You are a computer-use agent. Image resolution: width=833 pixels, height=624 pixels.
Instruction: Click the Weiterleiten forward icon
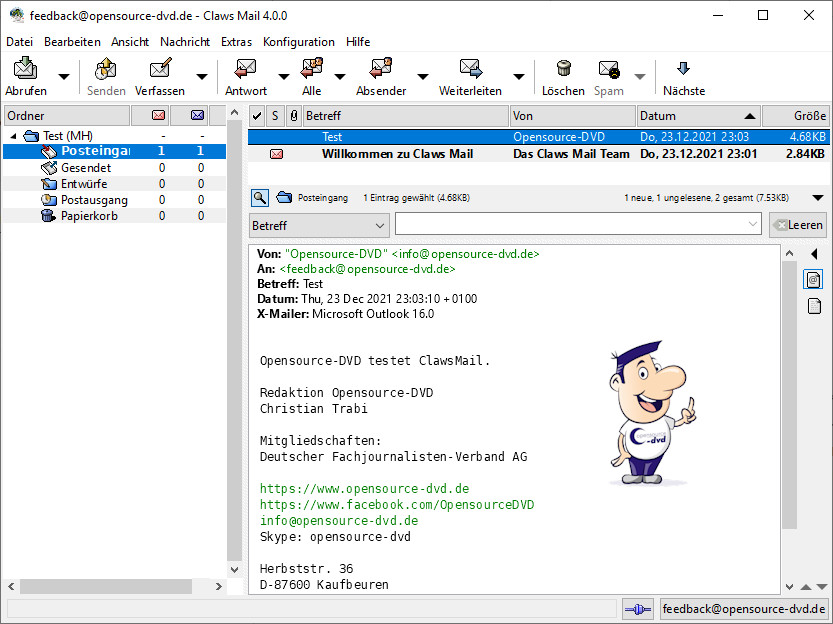point(470,69)
